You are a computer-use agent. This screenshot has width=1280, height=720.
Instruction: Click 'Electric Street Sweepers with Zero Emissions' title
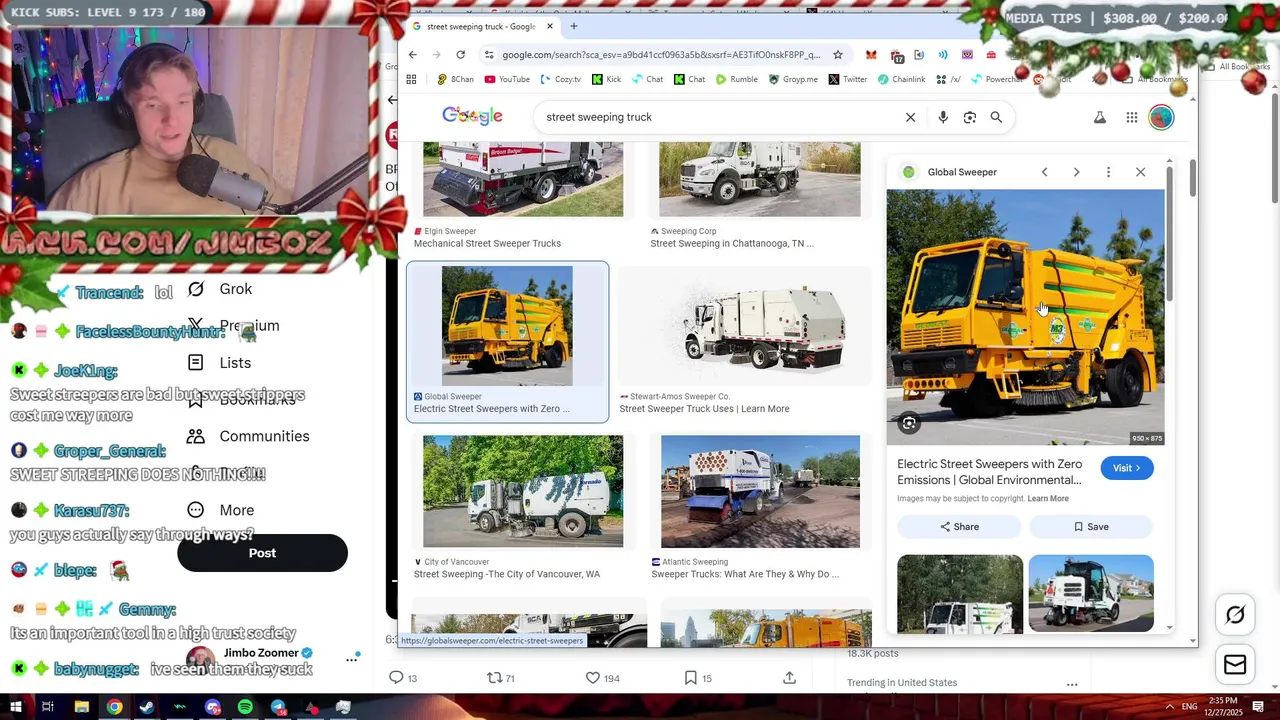(990, 472)
